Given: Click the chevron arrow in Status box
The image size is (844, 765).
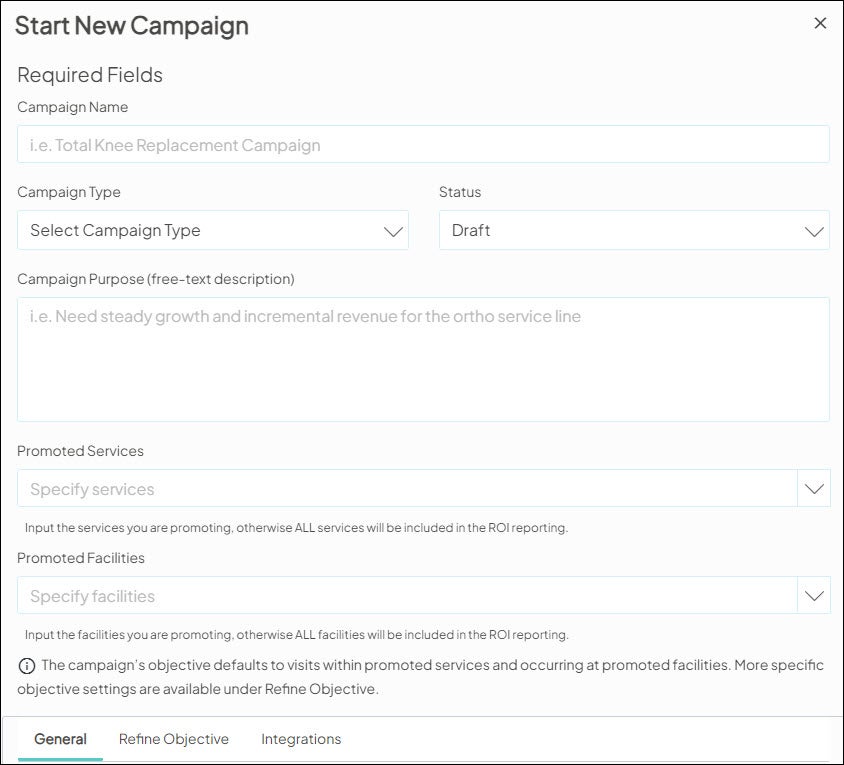Looking at the screenshot, I should pyautogui.click(x=814, y=231).
